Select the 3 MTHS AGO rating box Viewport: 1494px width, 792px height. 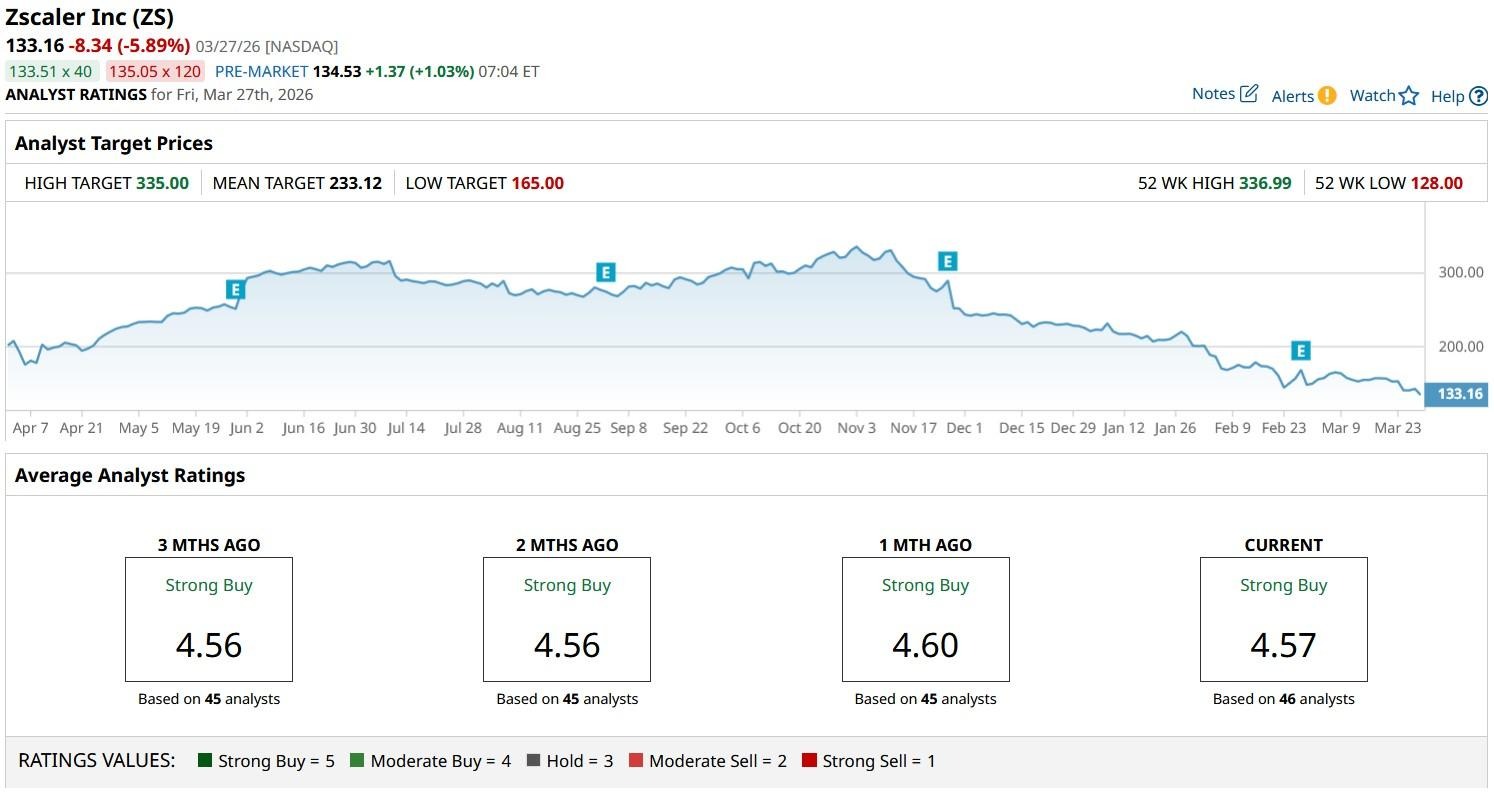209,620
